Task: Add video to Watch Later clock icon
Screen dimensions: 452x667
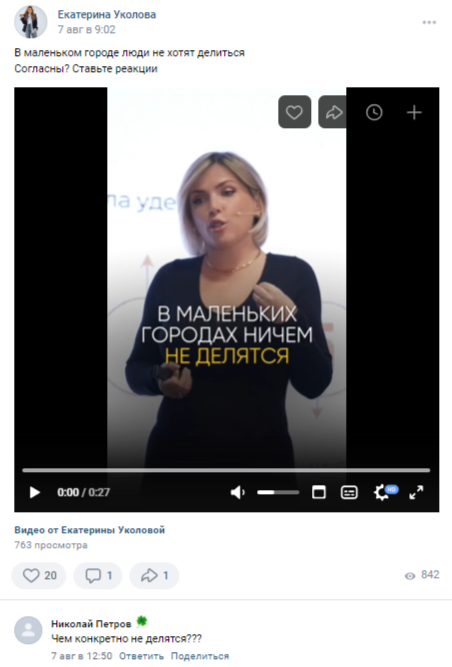Action: pos(374,112)
